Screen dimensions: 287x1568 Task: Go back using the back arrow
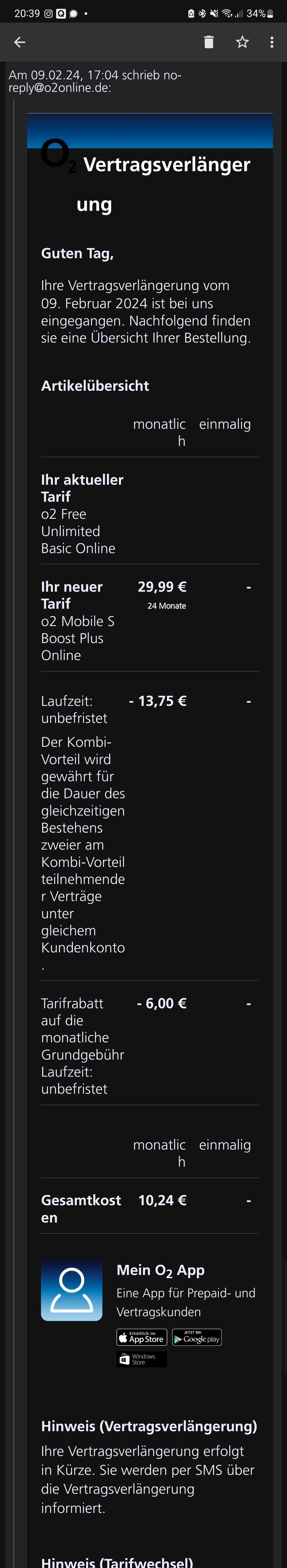19,42
